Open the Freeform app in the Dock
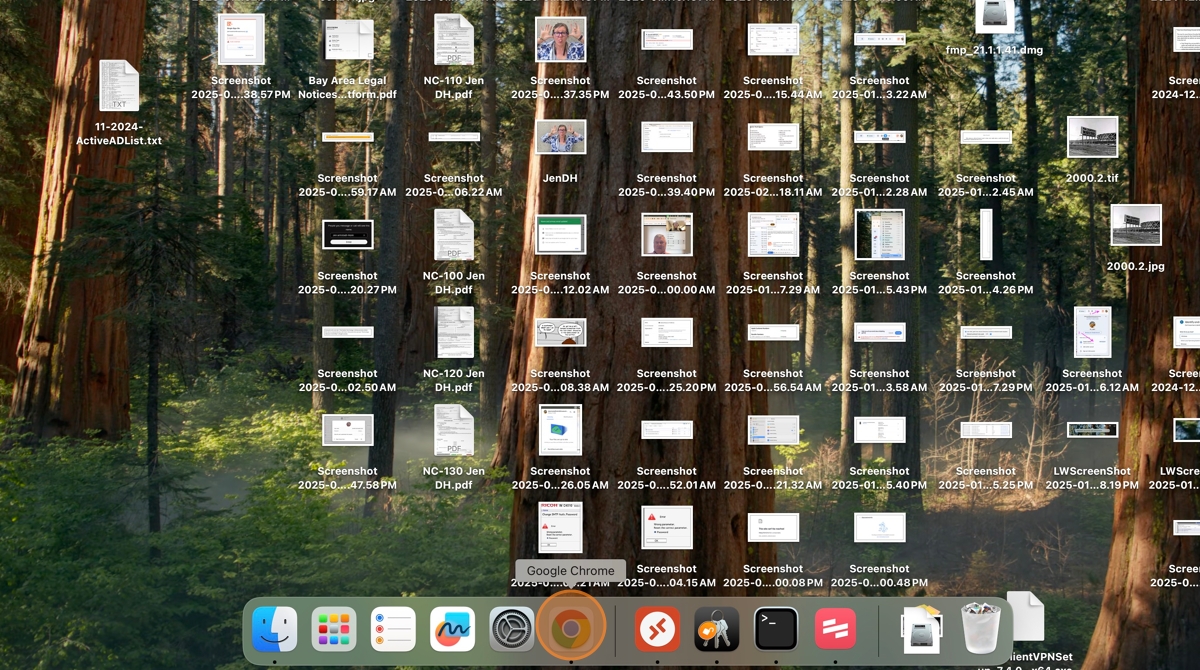1200x670 pixels. 452,629
